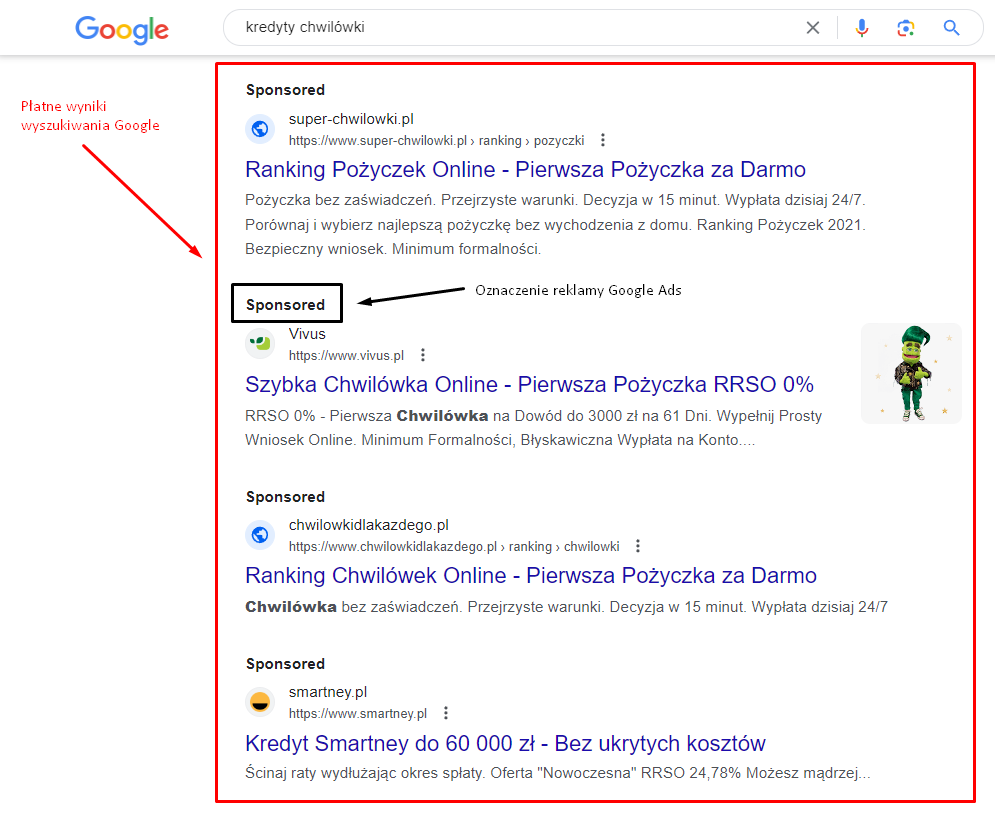Click the https://www.smartney.pl URL
This screenshot has height=813, width=995.
pyautogui.click(x=358, y=714)
